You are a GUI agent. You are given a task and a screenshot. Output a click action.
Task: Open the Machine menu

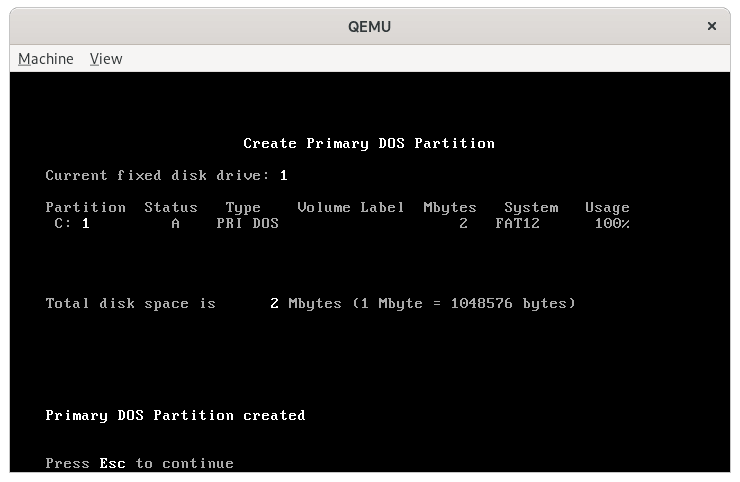pos(46,59)
